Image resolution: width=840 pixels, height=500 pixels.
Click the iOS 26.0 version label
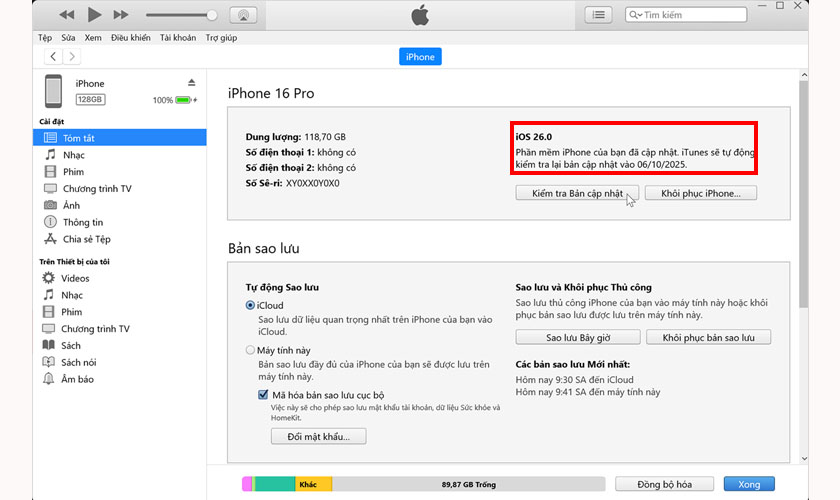(x=534, y=137)
